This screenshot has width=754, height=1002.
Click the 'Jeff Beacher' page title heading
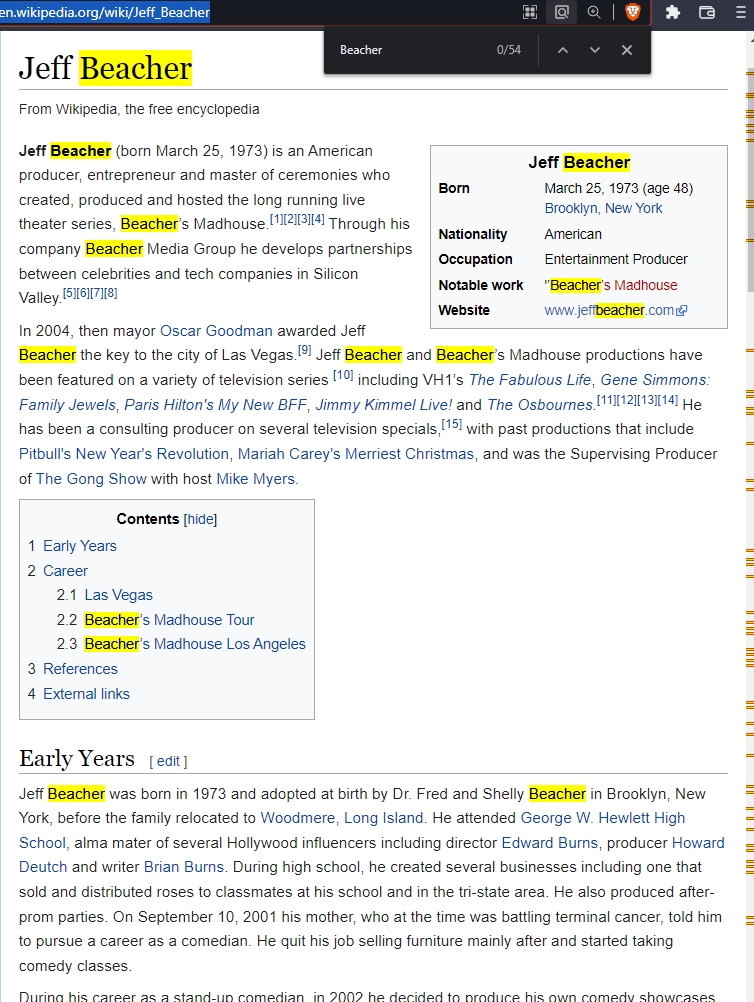tap(105, 68)
